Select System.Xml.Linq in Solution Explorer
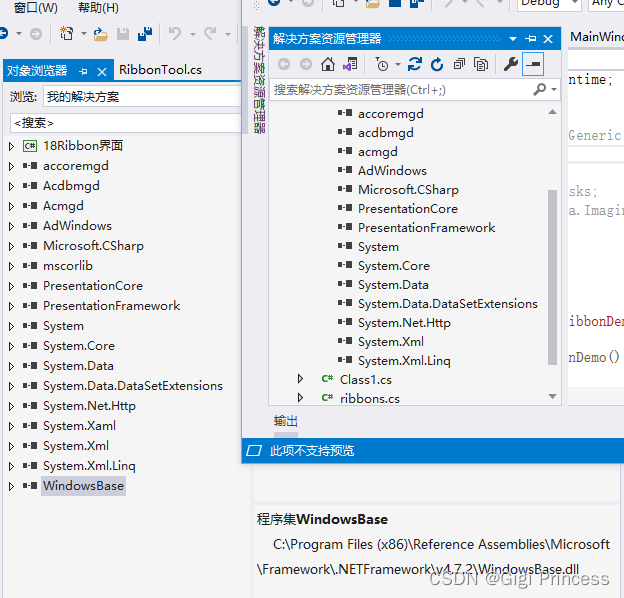This screenshot has height=598, width=624. coord(404,360)
